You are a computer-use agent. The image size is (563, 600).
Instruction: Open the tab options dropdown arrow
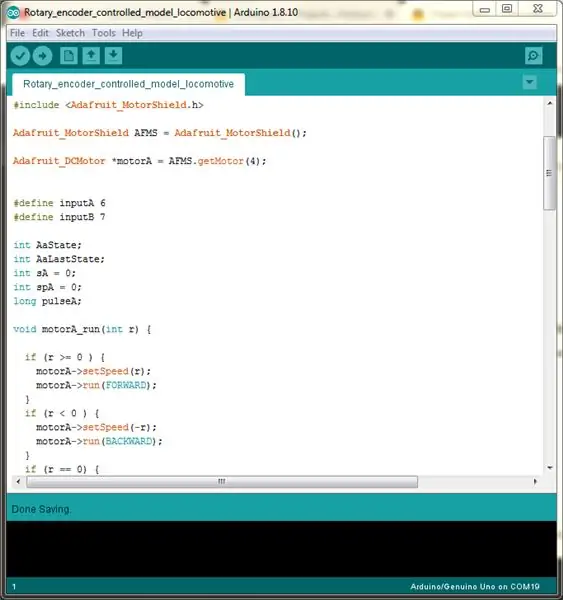pos(530,82)
